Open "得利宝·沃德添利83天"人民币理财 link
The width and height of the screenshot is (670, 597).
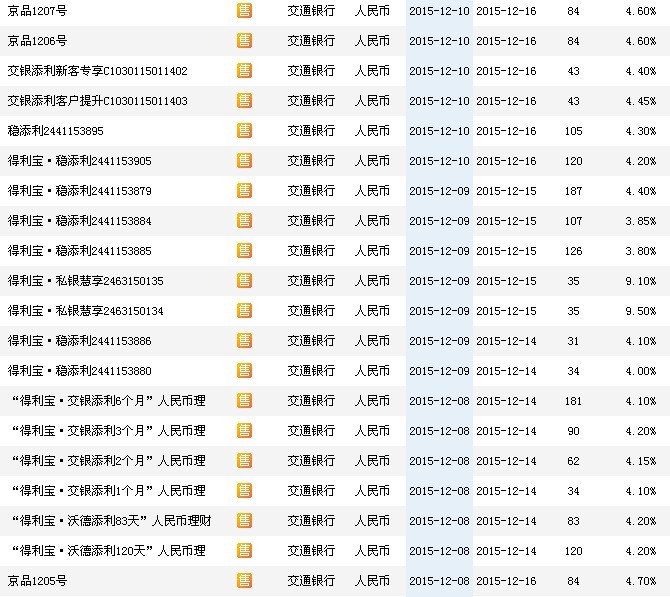click(x=112, y=521)
